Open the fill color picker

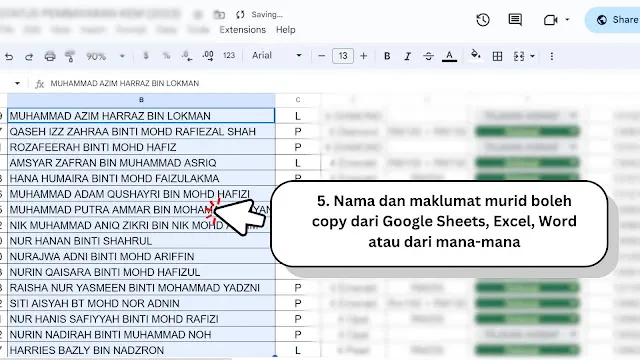(x=476, y=55)
